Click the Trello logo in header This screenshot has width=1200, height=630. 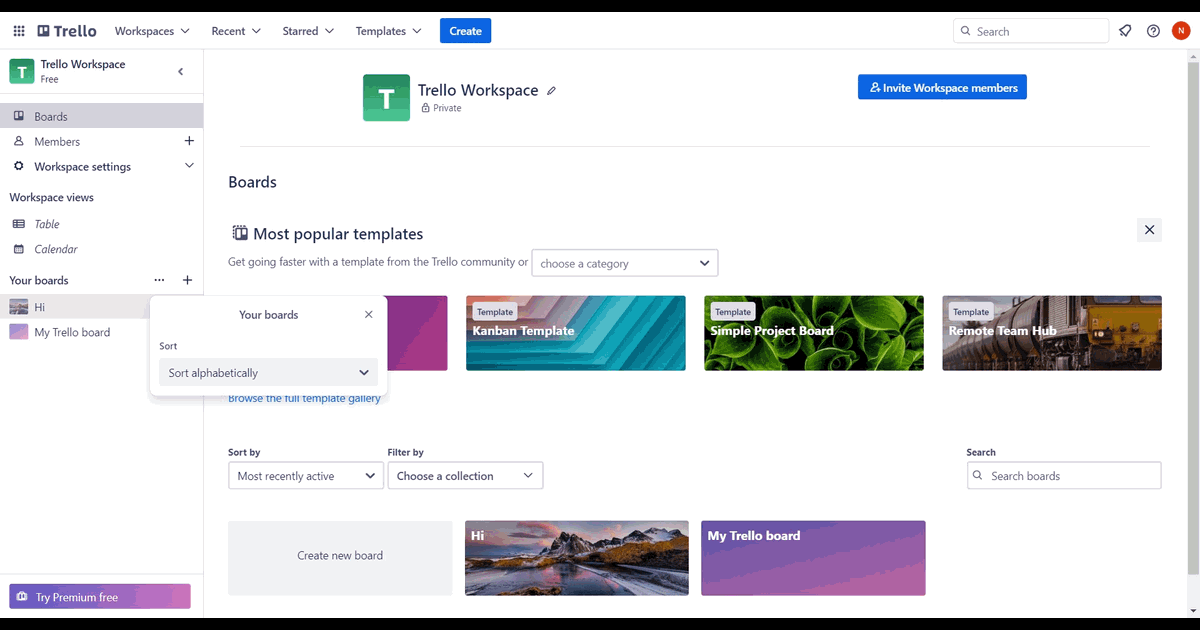(67, 31)
